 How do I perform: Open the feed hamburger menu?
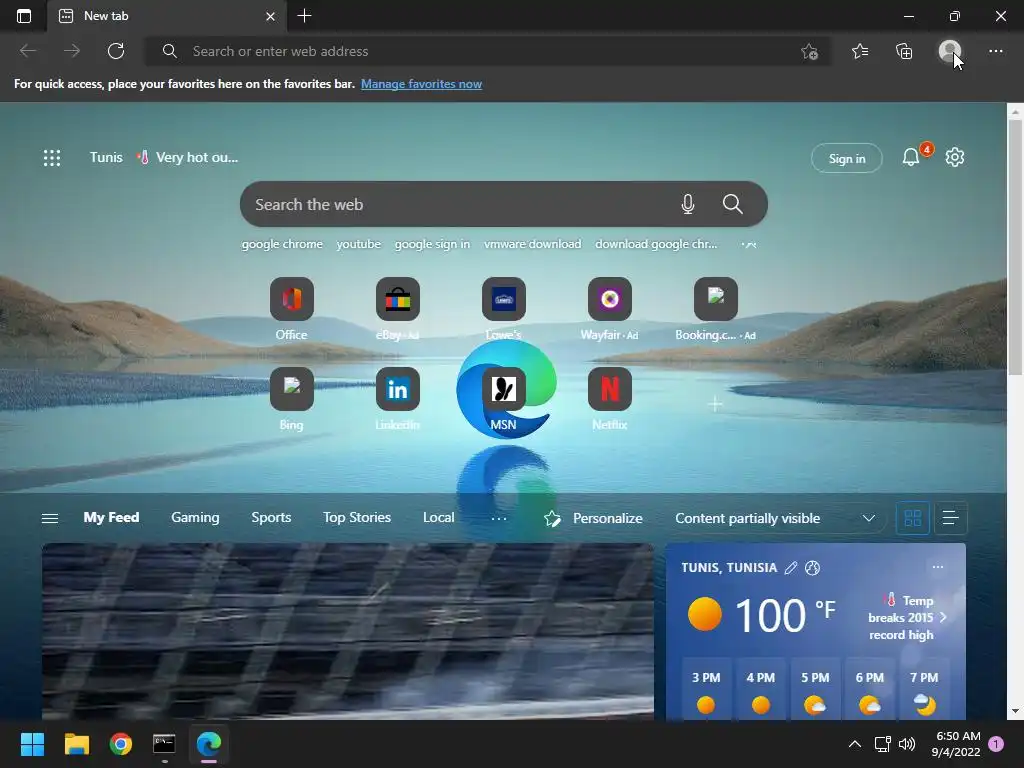(x=50, y=519)
